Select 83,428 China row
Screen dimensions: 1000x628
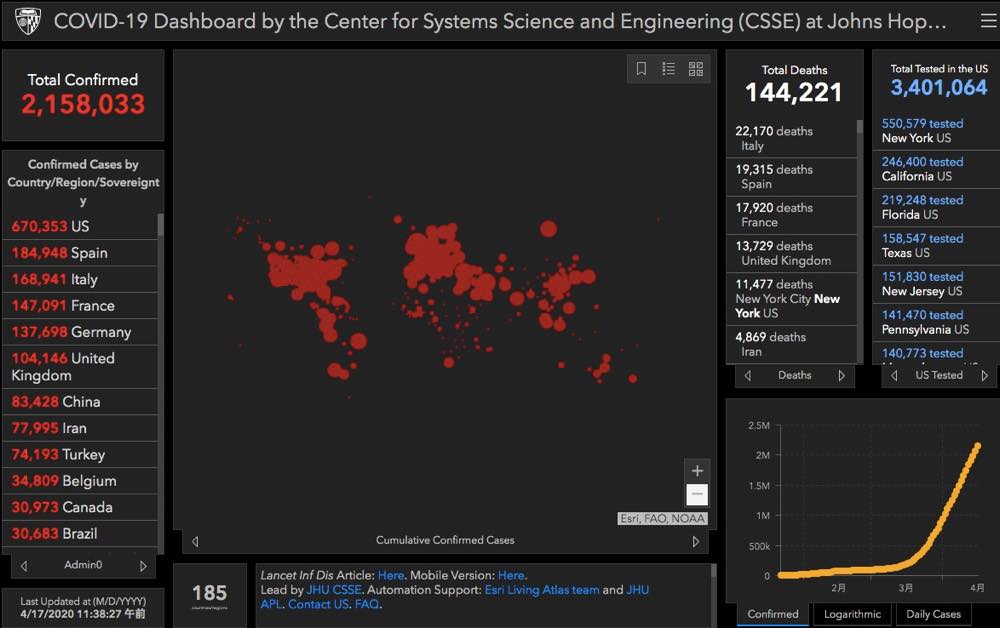click(x=80, y=402)
